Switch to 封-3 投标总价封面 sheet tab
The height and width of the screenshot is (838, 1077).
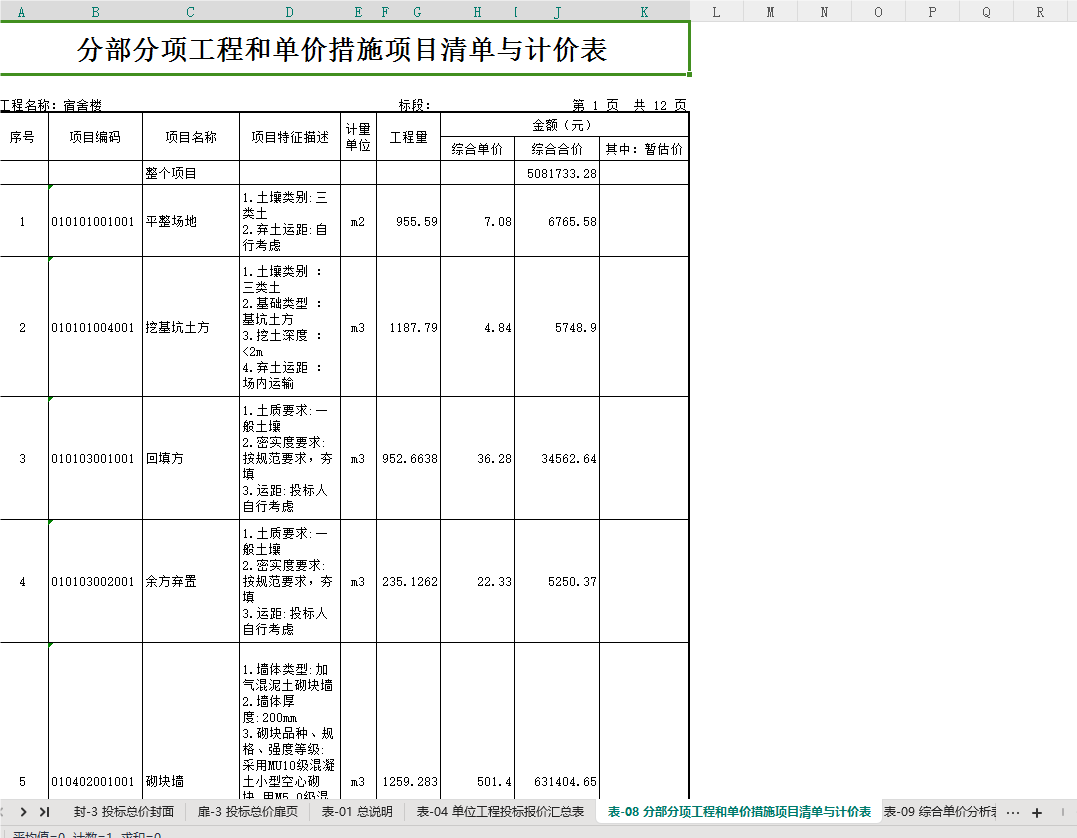124,812
